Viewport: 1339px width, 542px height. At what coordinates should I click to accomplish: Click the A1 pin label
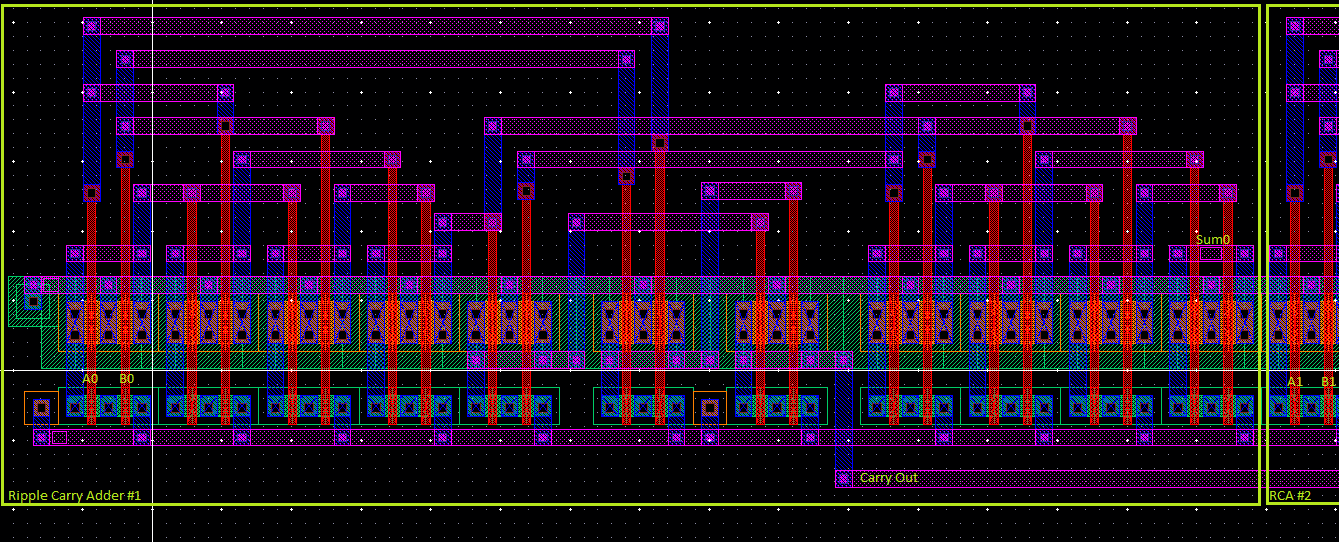pyautogui.click(x=1295, y=381)
